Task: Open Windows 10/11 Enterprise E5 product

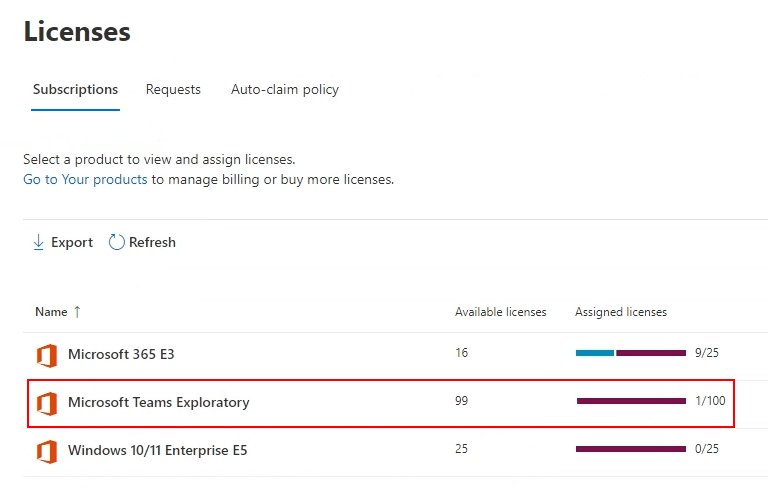Action: [x=158, y=450]
